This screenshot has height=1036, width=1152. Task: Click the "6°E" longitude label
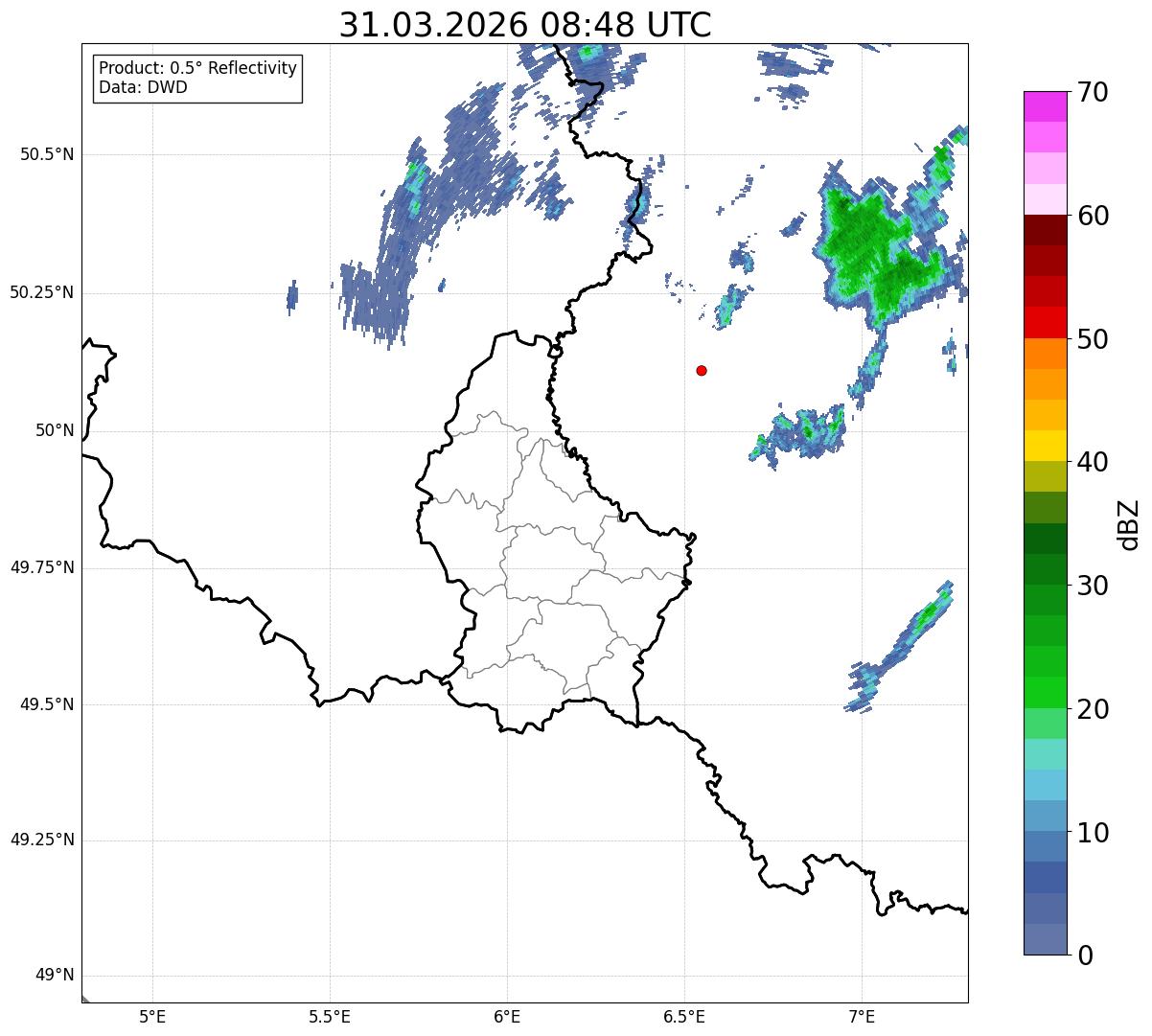point(507,1016)
